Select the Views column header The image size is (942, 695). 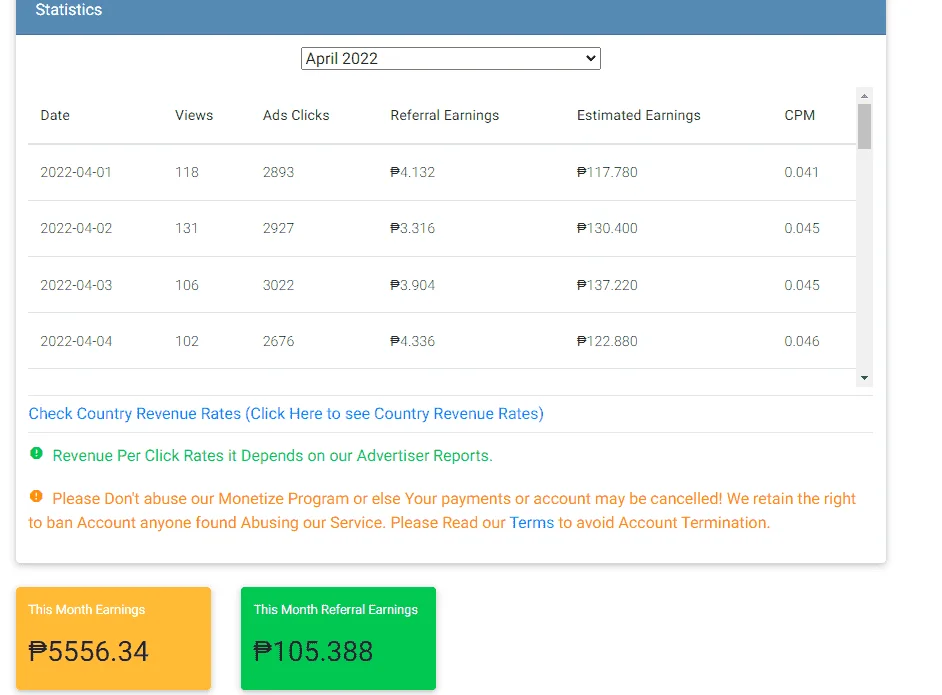(x=194, y=115)
